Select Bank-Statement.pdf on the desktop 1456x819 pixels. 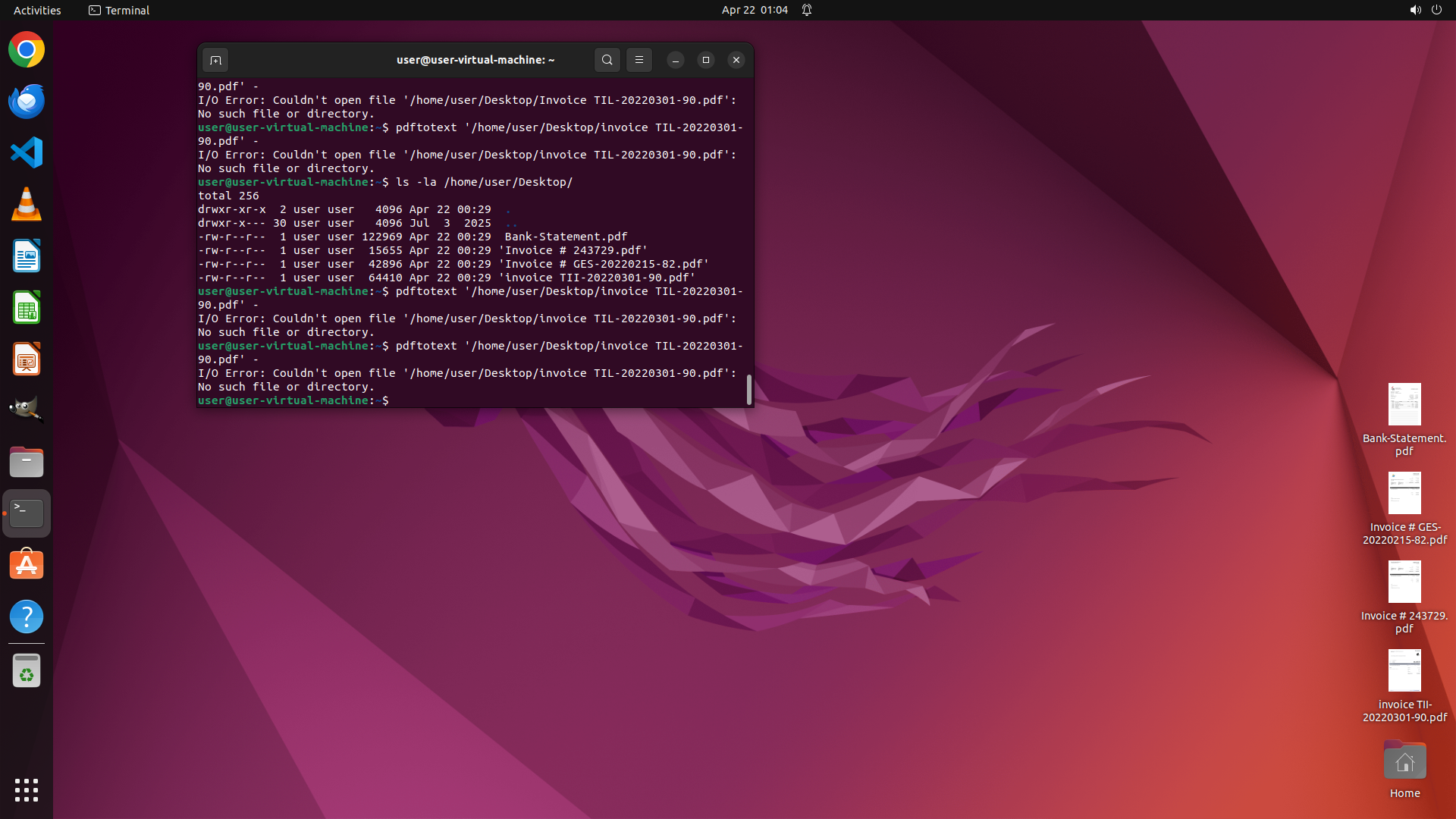pyautogui.click(x=1404, y=406)
